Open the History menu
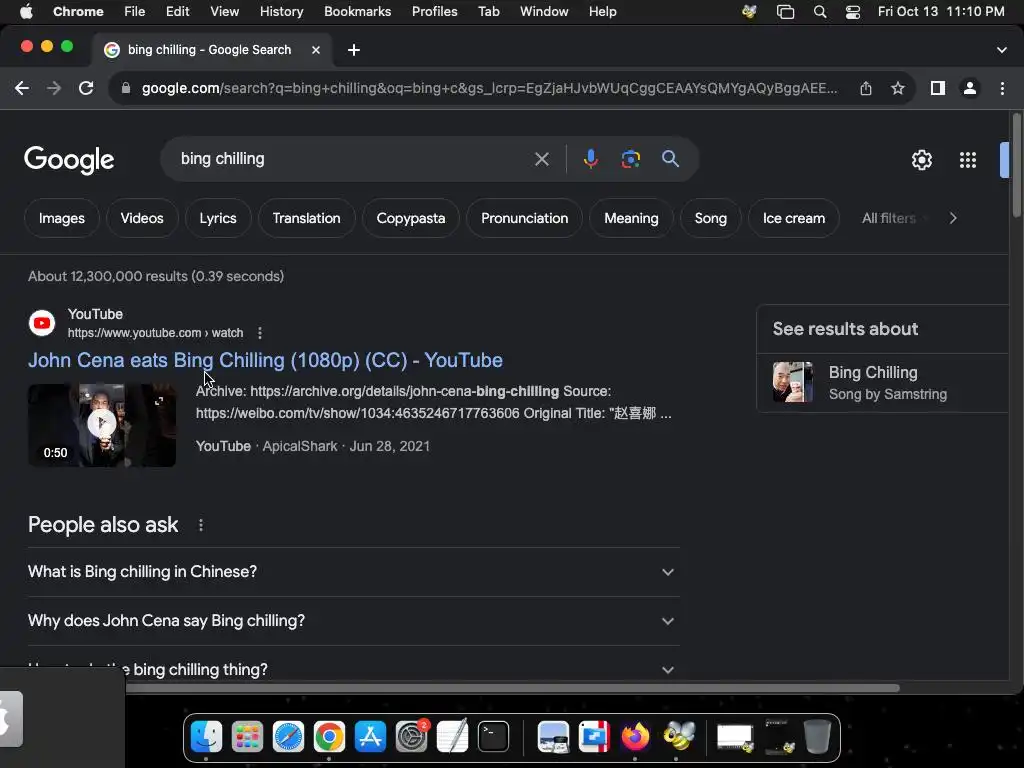1024x768 pixels. coord(281,12)
